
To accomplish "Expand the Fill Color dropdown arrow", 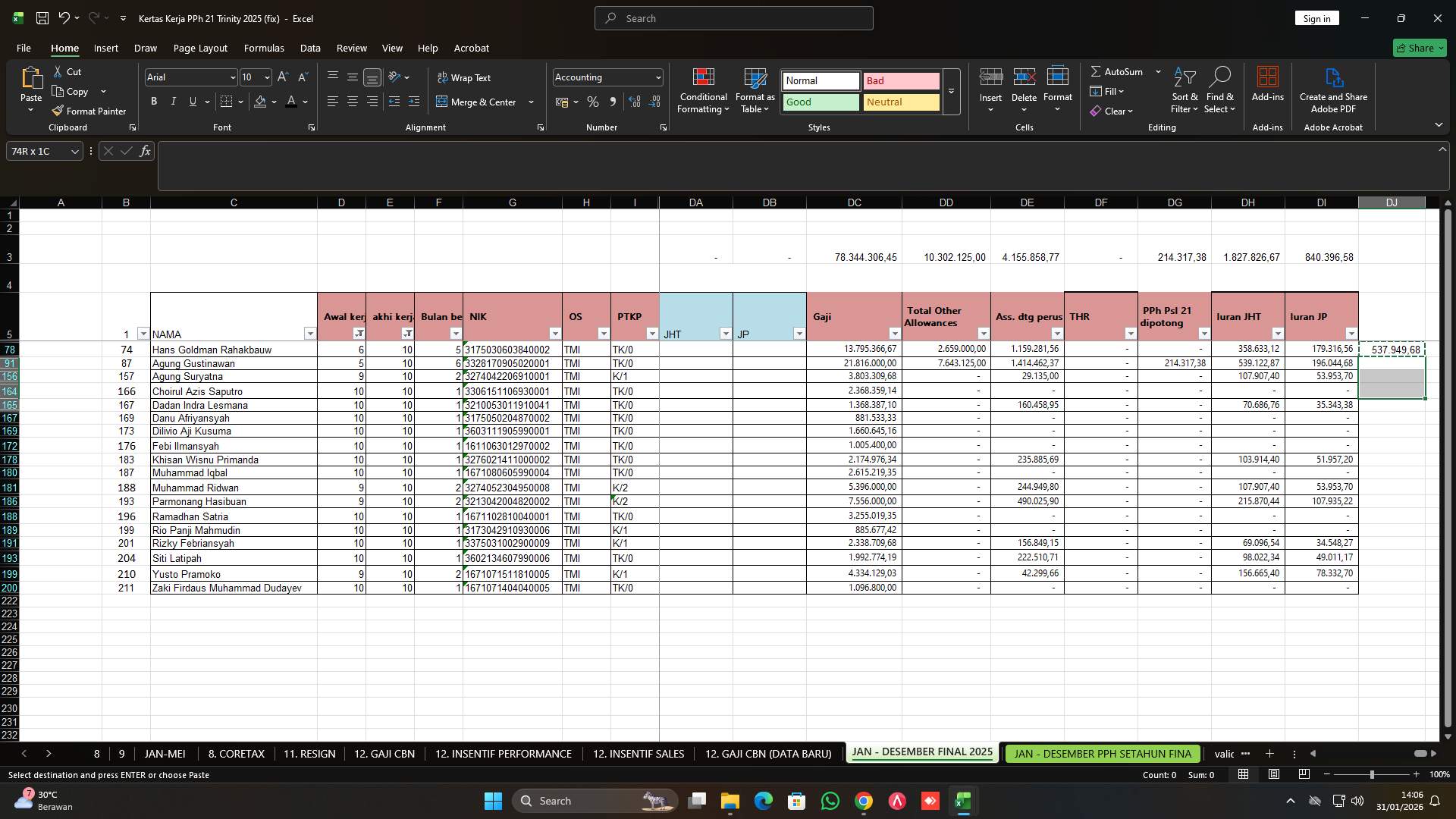I will [x=275, y=102].
